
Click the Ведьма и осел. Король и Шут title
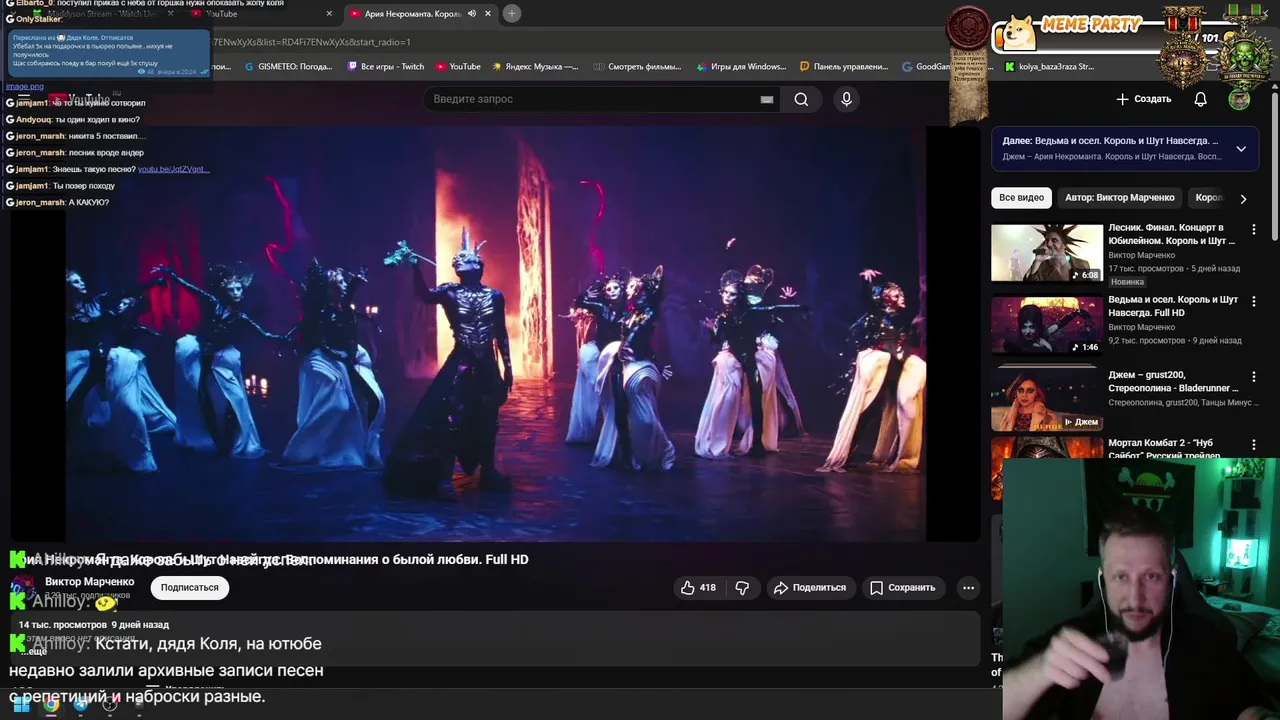(1173, 306)
